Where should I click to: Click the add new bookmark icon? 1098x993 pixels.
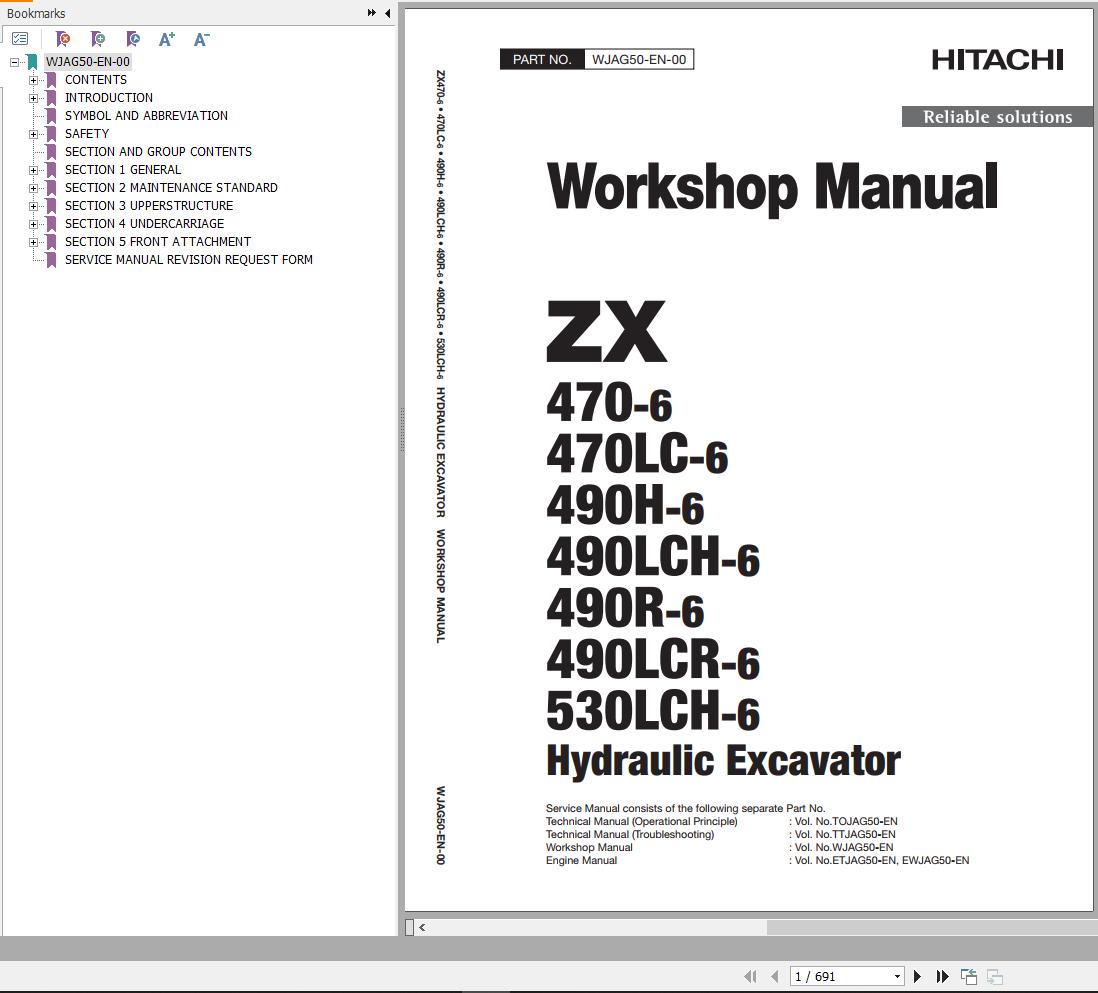pyautogui.click(x=97, y=39)
